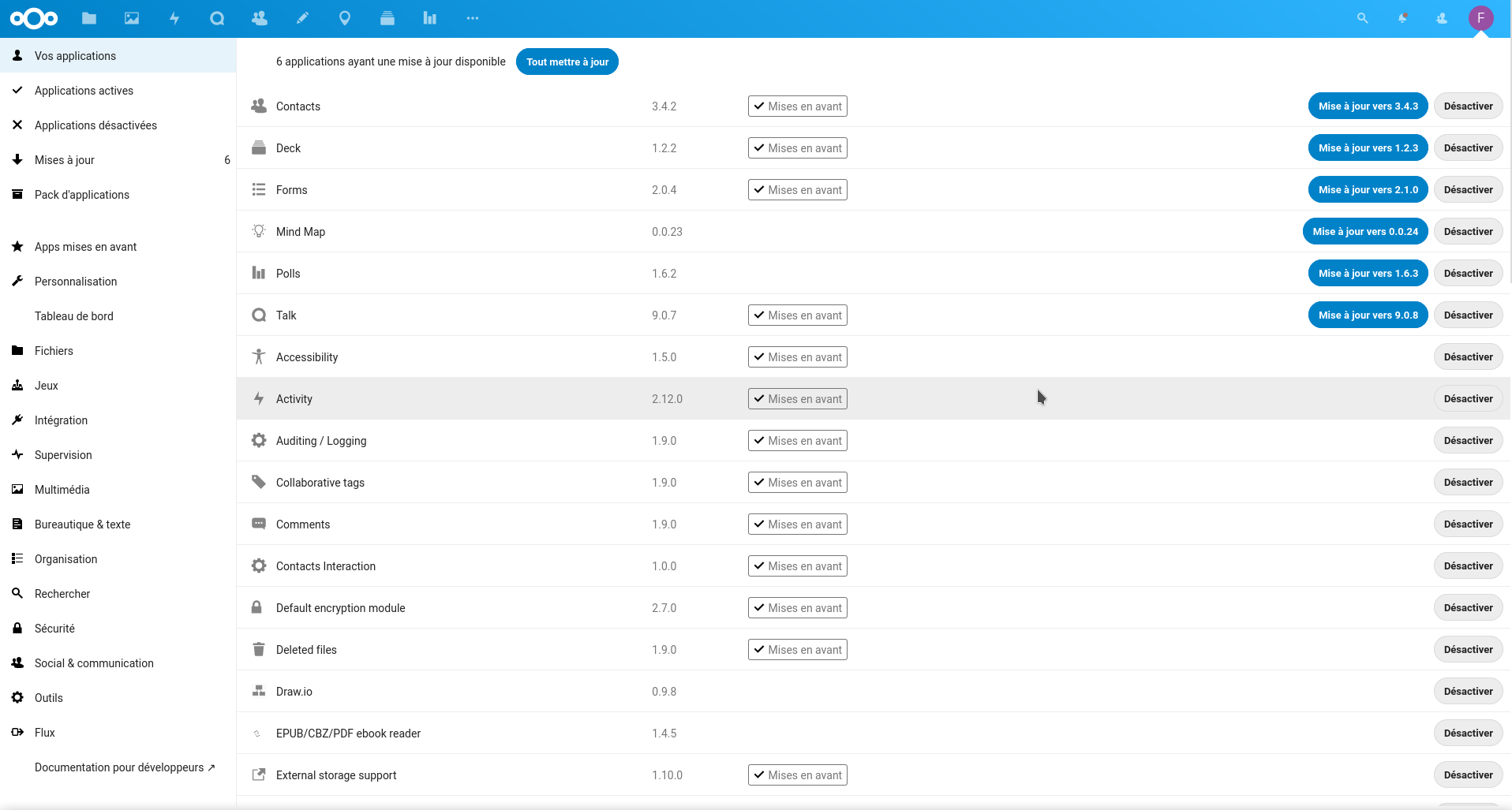
Task: Select Auditing / Logging app row
Action: click(874, 440)
